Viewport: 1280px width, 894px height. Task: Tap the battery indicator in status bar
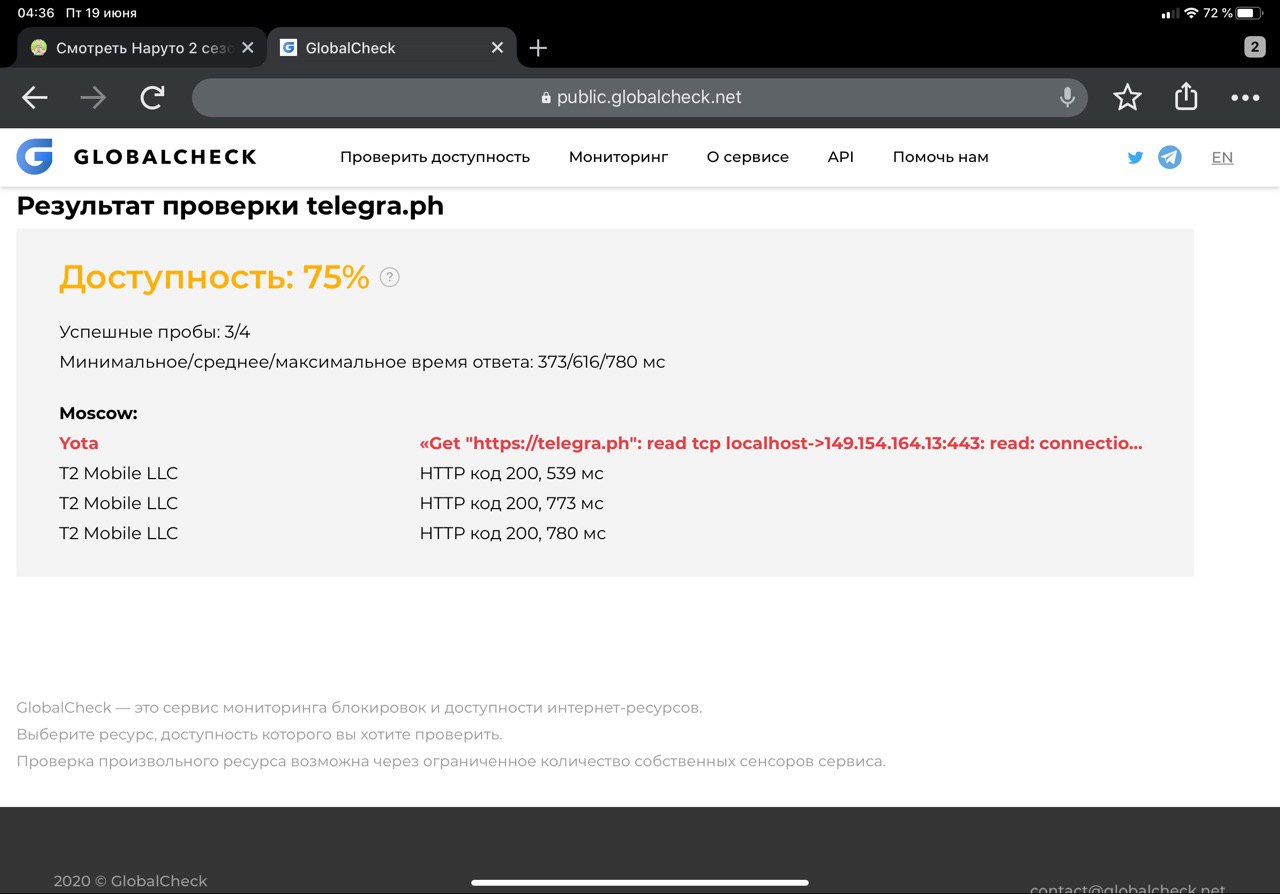pos(1249,13)
